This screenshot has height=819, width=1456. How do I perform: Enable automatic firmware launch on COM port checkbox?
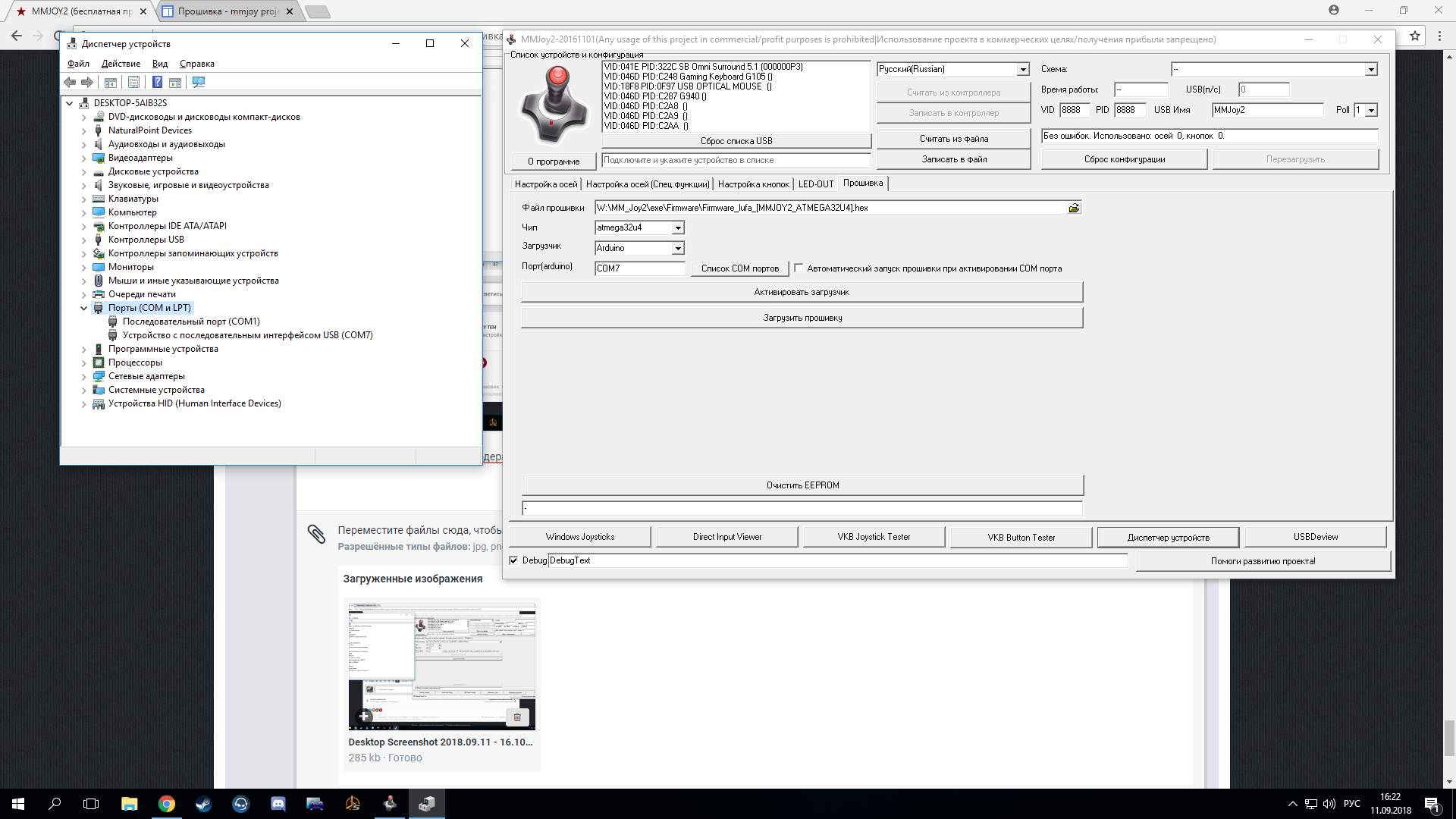coord(799,268)
